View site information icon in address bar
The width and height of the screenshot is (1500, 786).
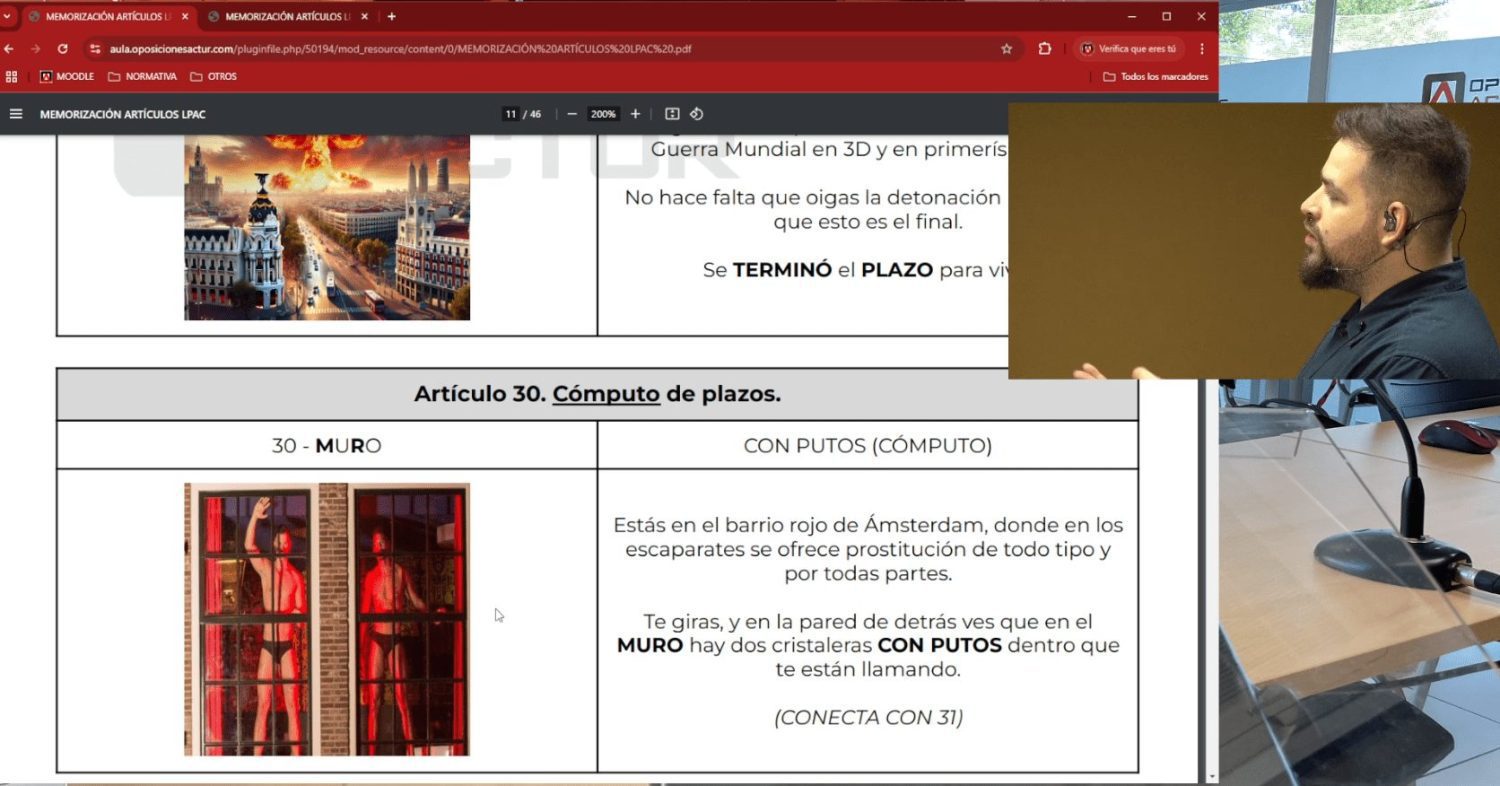96,48
